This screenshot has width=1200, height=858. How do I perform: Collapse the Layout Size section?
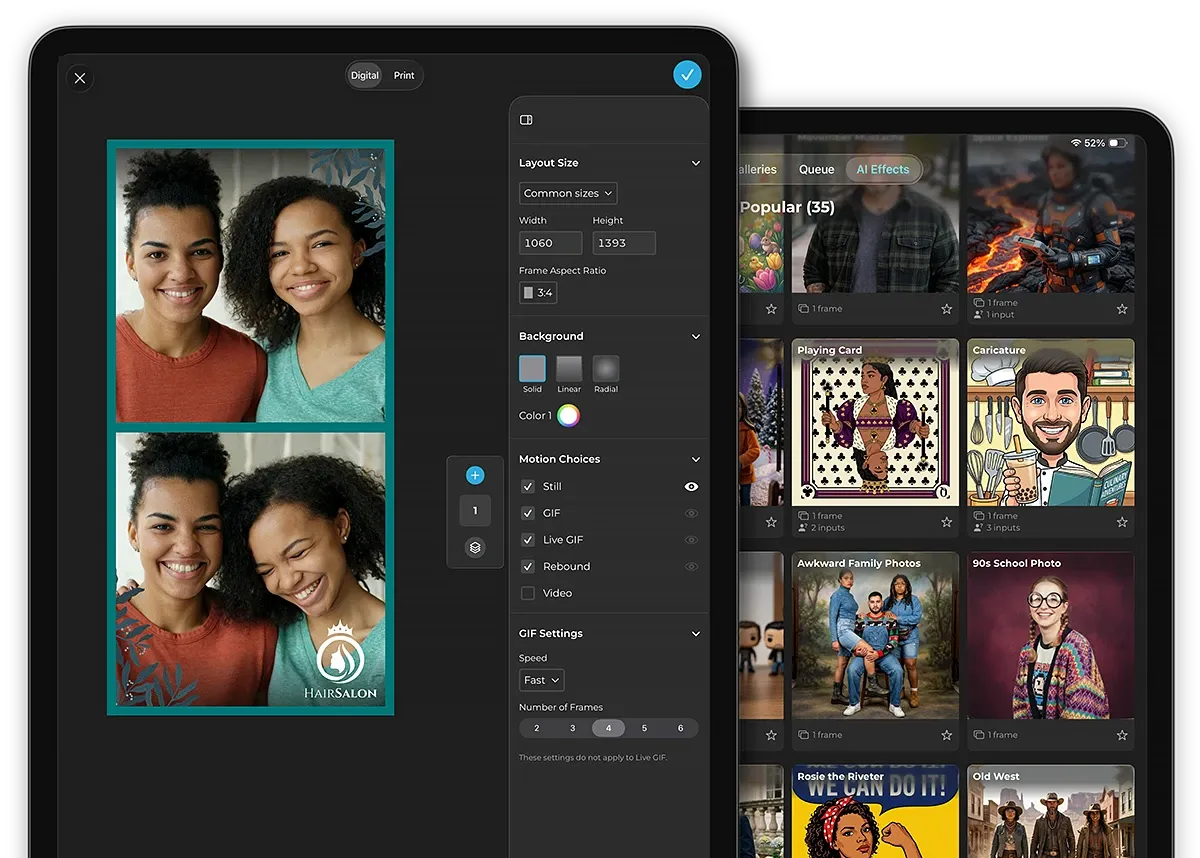point(696,163)
